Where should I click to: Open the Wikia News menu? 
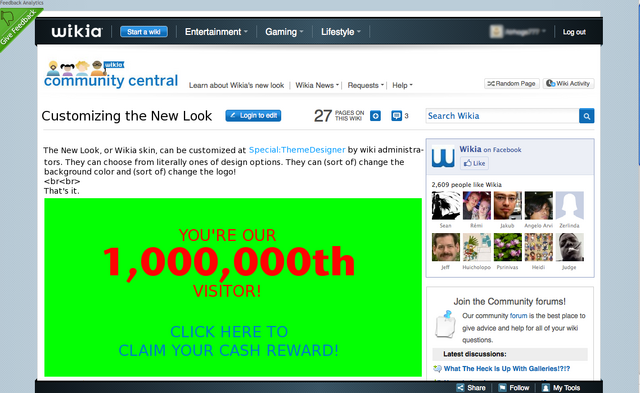pos(317,85)
